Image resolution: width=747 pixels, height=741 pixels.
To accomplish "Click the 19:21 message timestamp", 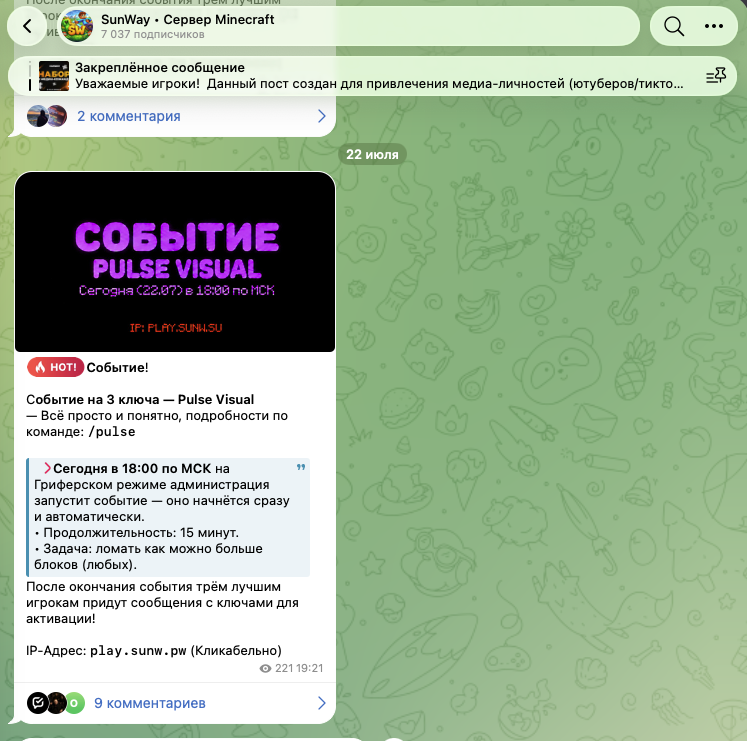I will point(309,669).
